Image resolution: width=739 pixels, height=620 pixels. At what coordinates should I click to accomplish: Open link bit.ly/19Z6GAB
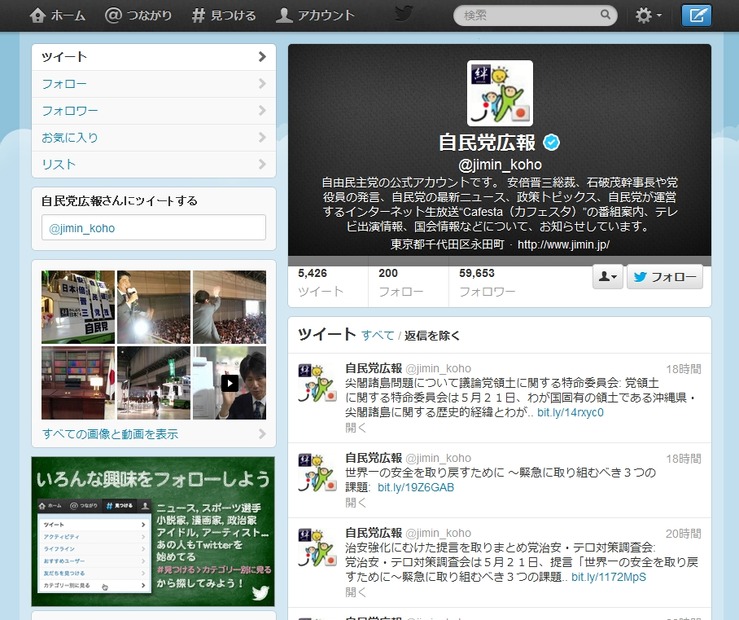pos(416,487)
